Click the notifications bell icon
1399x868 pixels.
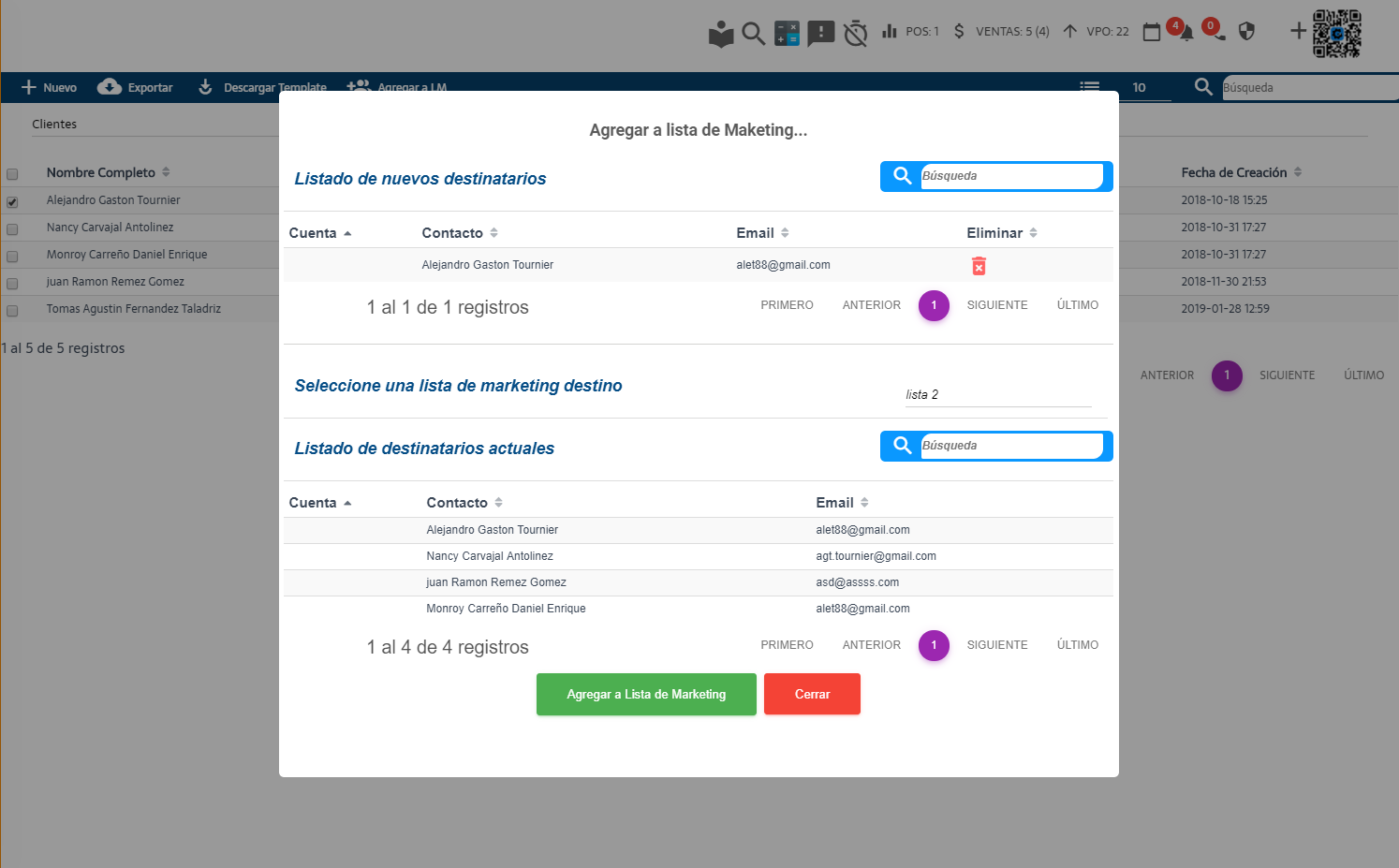click(x=1186, y=33)
